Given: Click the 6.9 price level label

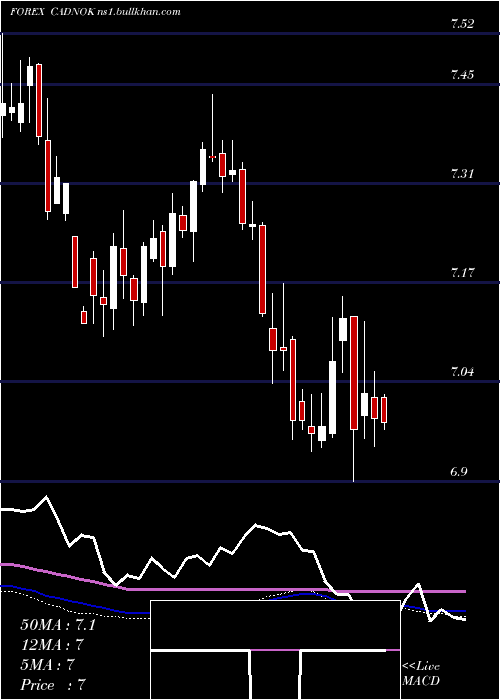Looking at the screenshot, I should pyautogui.click(x=458, y=471).
